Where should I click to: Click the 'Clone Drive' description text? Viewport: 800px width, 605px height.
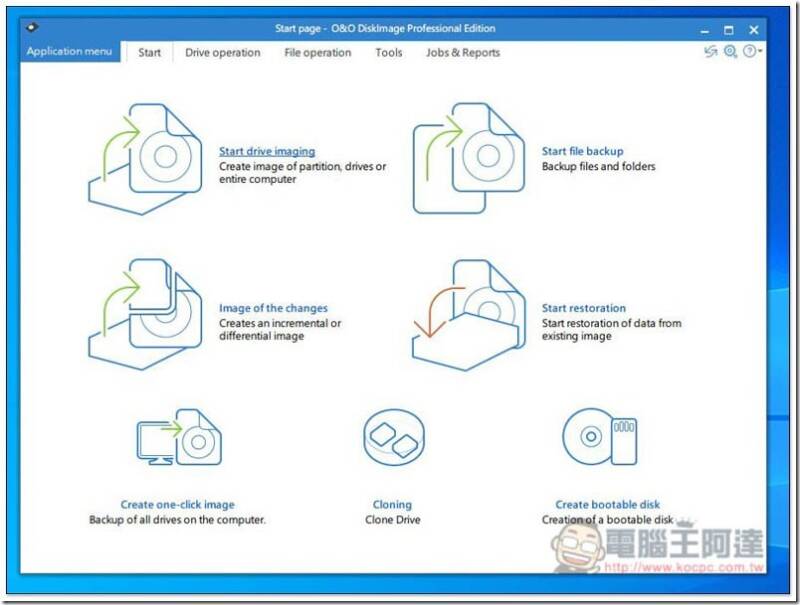pyautogui.click(x=393, y=520)
